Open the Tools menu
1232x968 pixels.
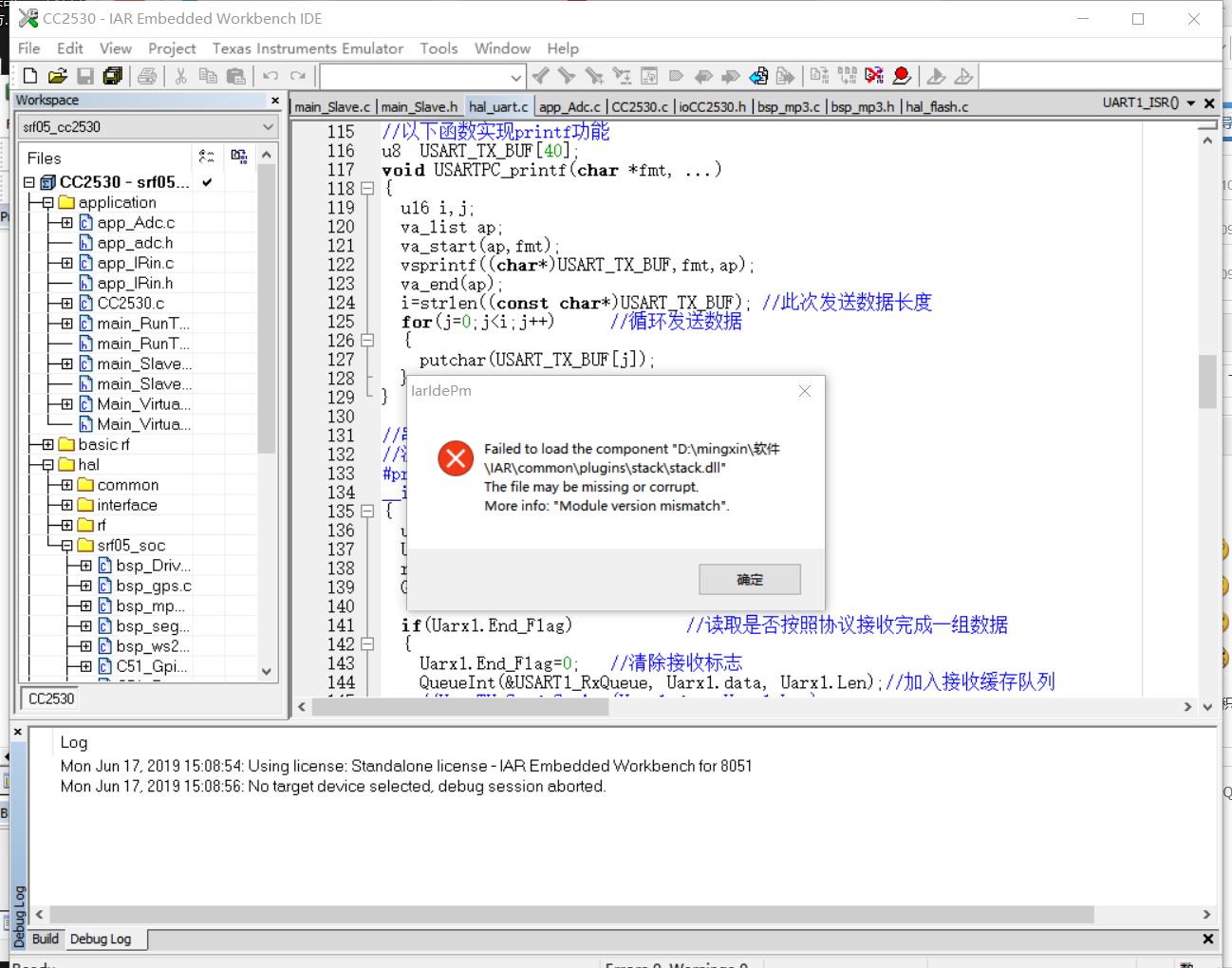[439, 48]
